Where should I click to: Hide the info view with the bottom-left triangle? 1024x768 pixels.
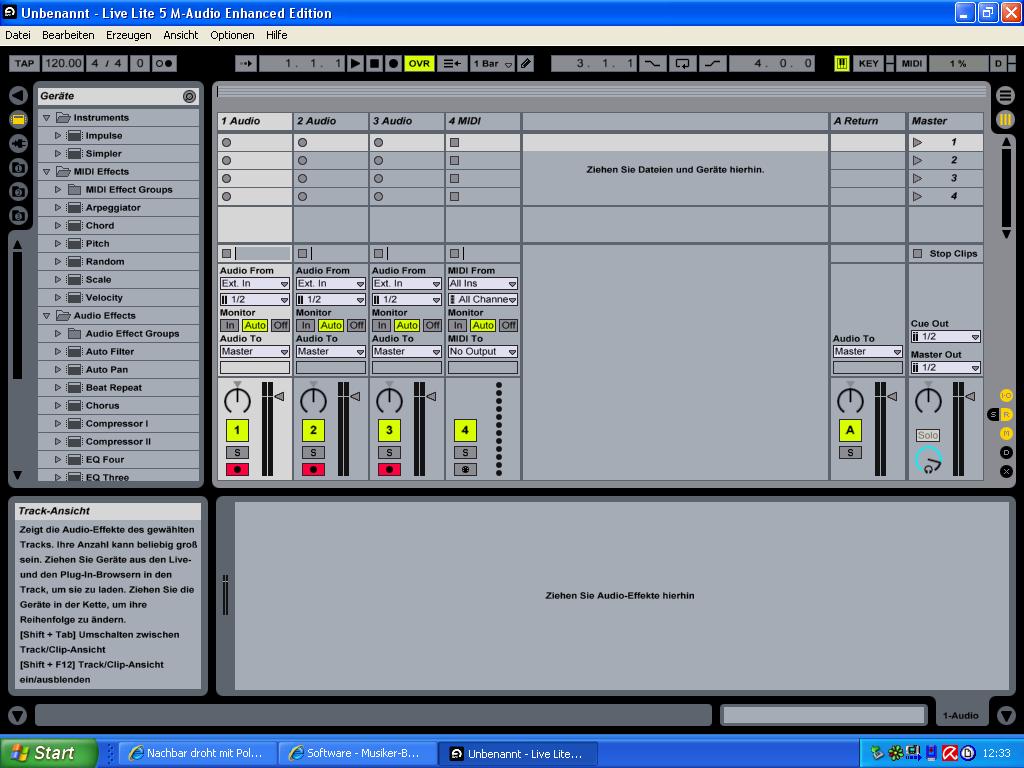click(x=18, y=716)
